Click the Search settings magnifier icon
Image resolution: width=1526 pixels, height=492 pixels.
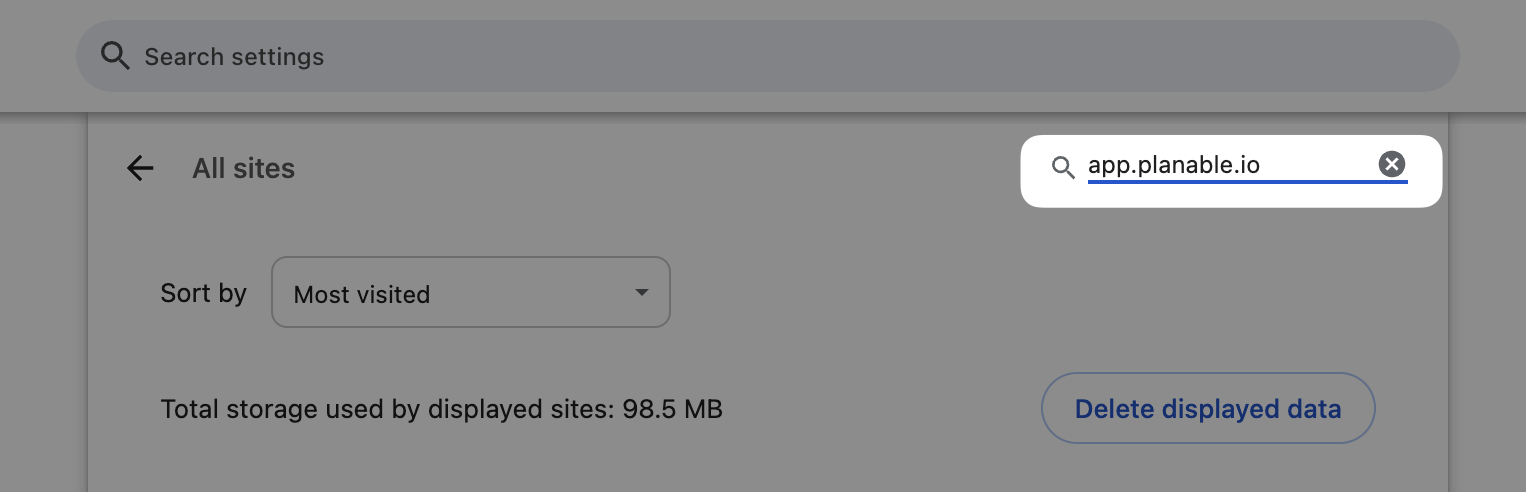[115, 56]
